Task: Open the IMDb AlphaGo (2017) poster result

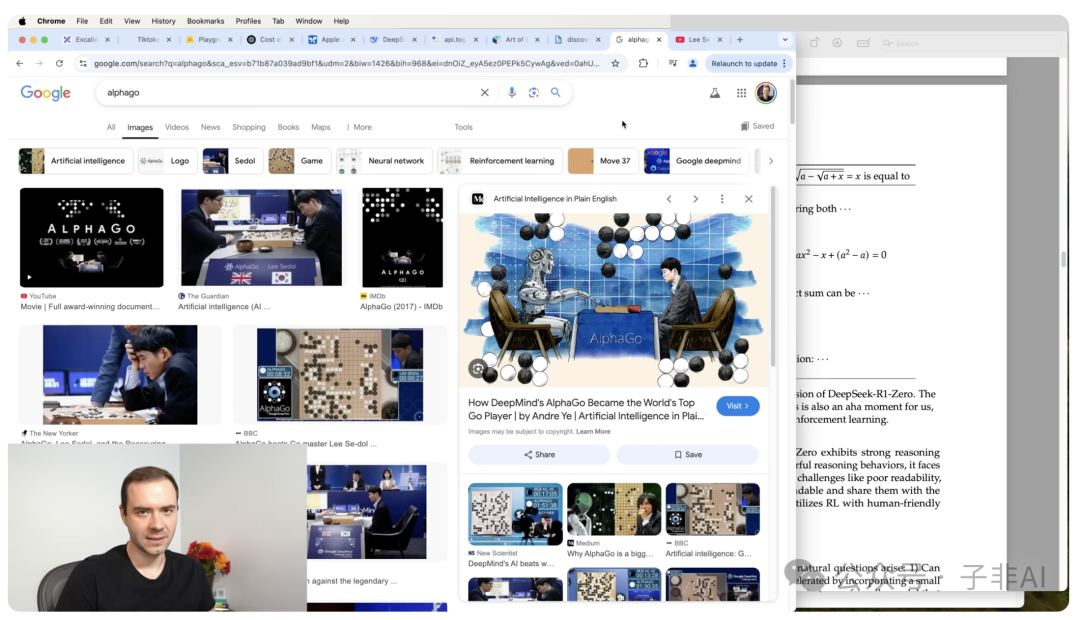Action: tap(403, 238)
